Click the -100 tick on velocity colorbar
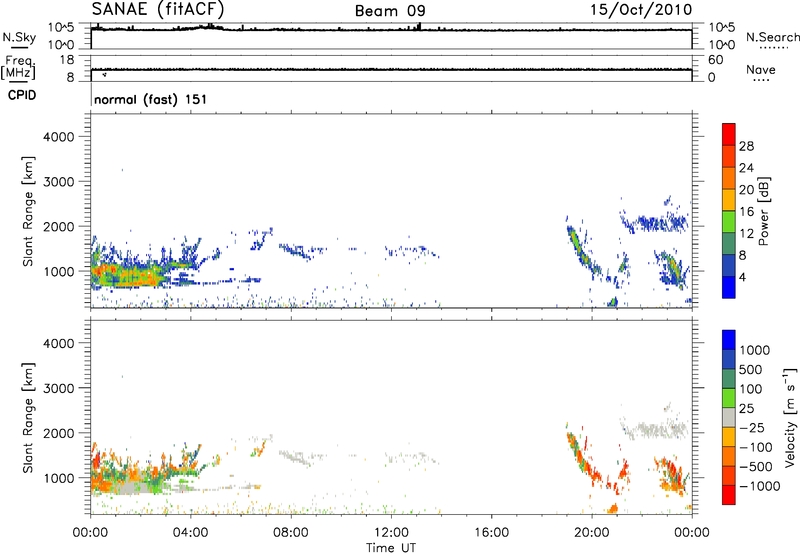 (x=755, y=447)
